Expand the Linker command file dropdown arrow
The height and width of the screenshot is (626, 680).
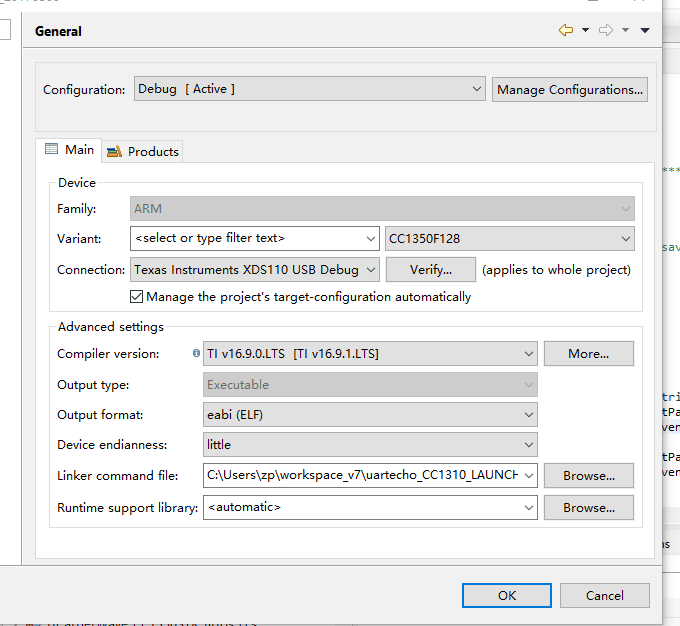coord(529,476)
